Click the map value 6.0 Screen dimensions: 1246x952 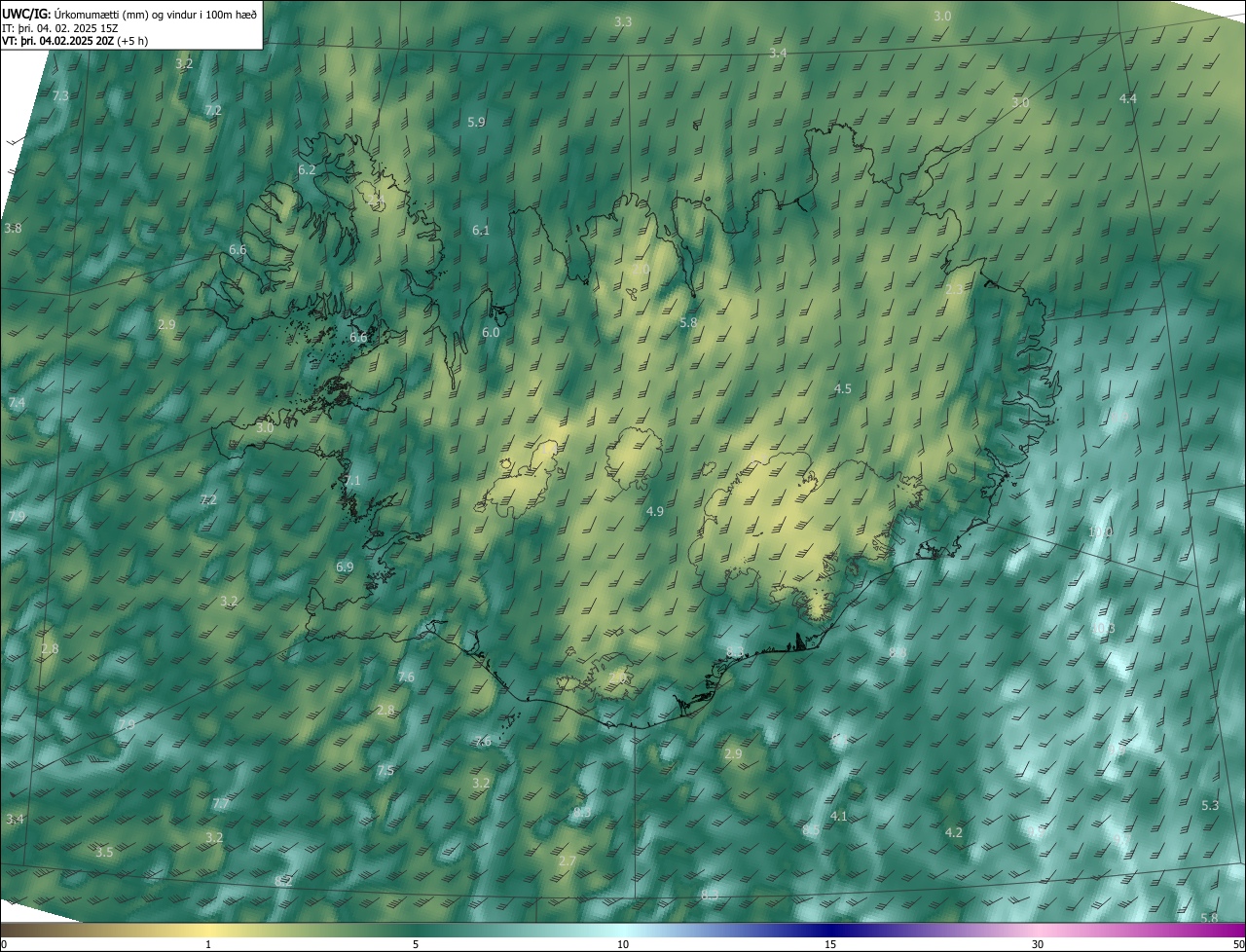pyautogui.click(x=491, y=332)
